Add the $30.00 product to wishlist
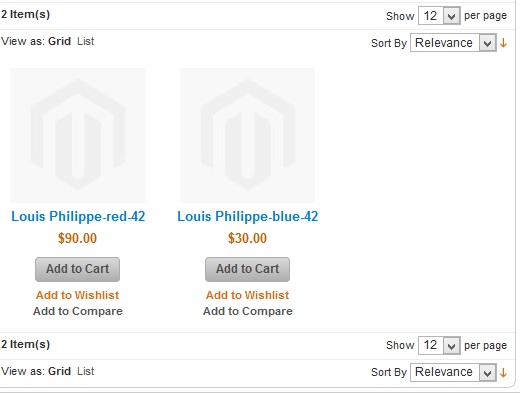The image size is (520, 393). [247, 295]
